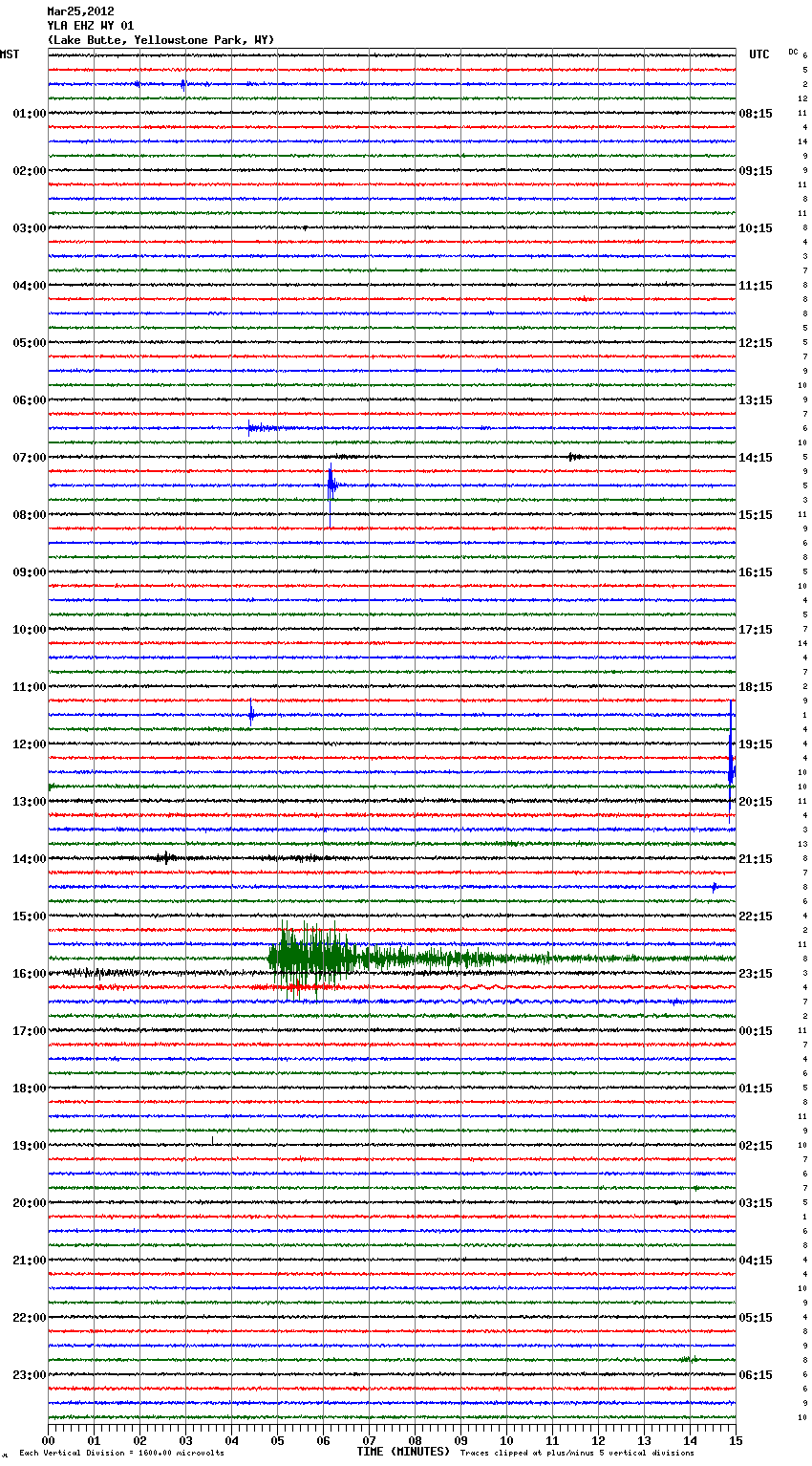The width and height of the screenshot is (812, 1466).
Task: Click the Mar25,2012 date label
Action: (80, 11)
